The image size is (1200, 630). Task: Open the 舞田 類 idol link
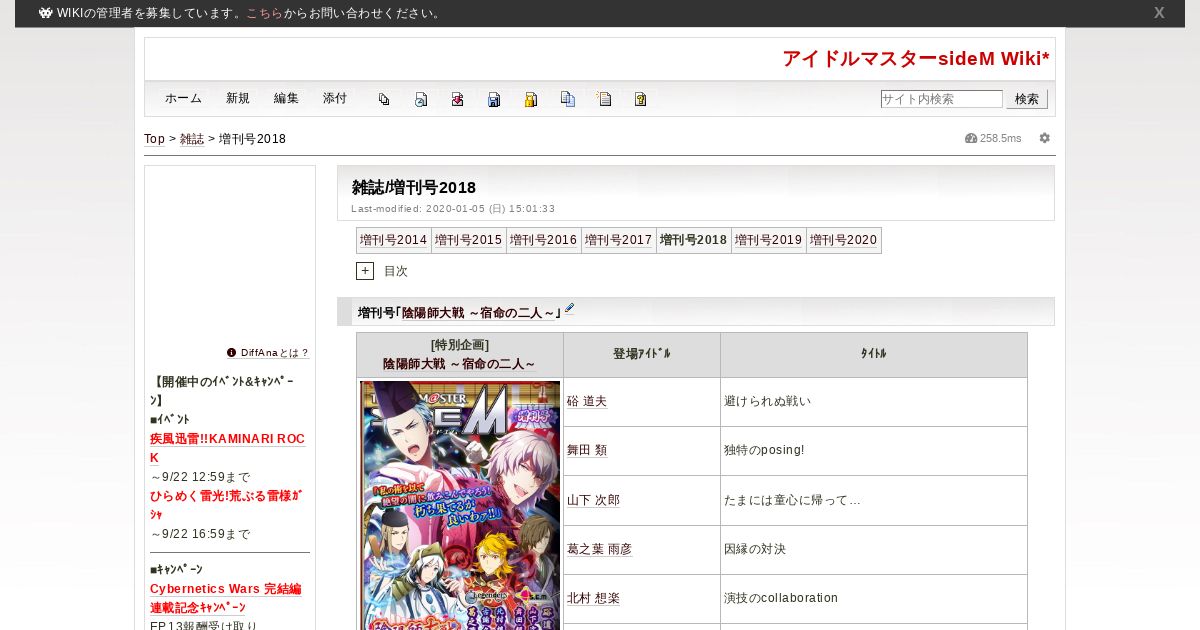pyautogui.click(x=587, y=450)
